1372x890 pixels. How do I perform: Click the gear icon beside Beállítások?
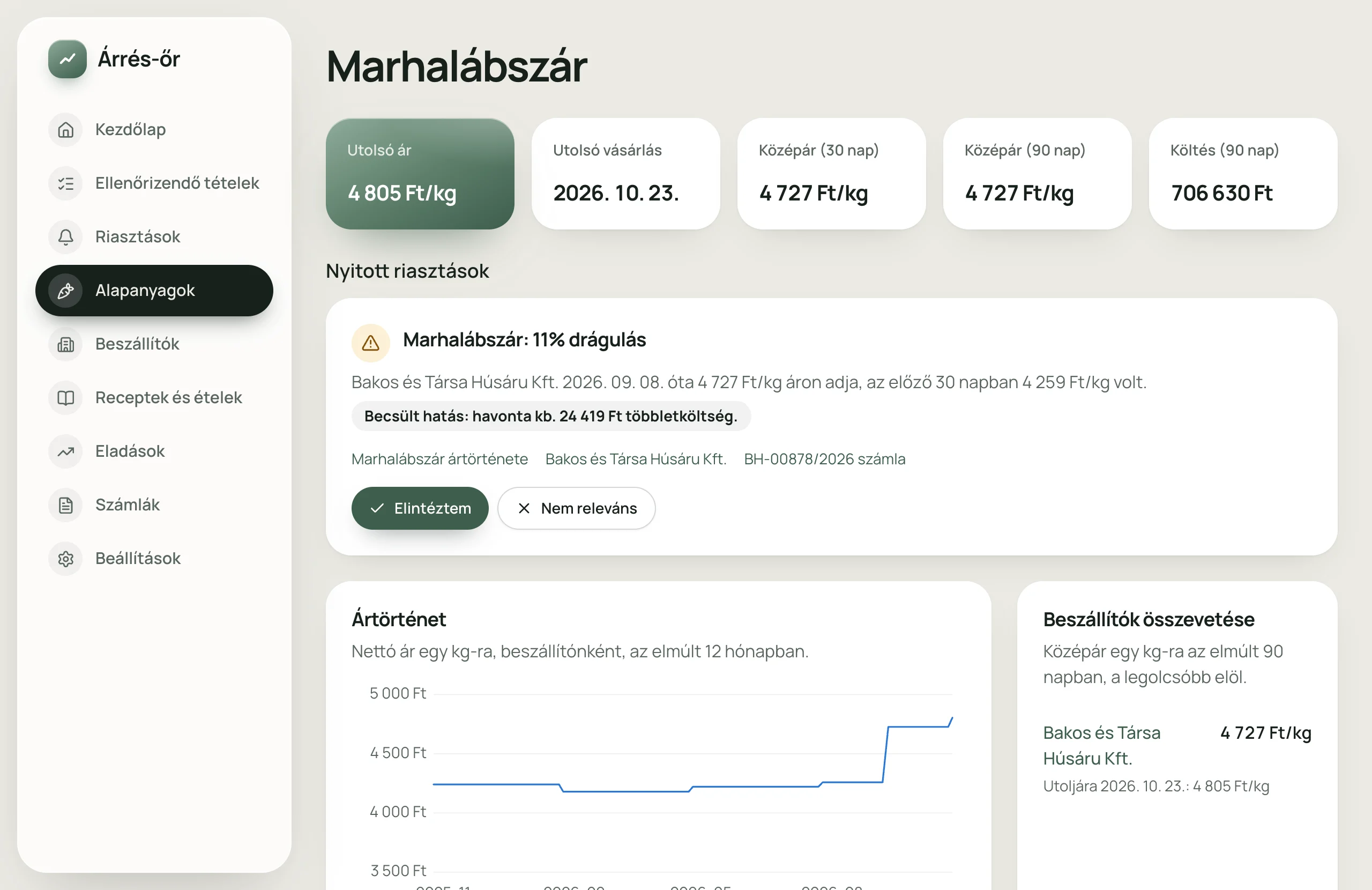pyautogui.click(x=66, y=559)
